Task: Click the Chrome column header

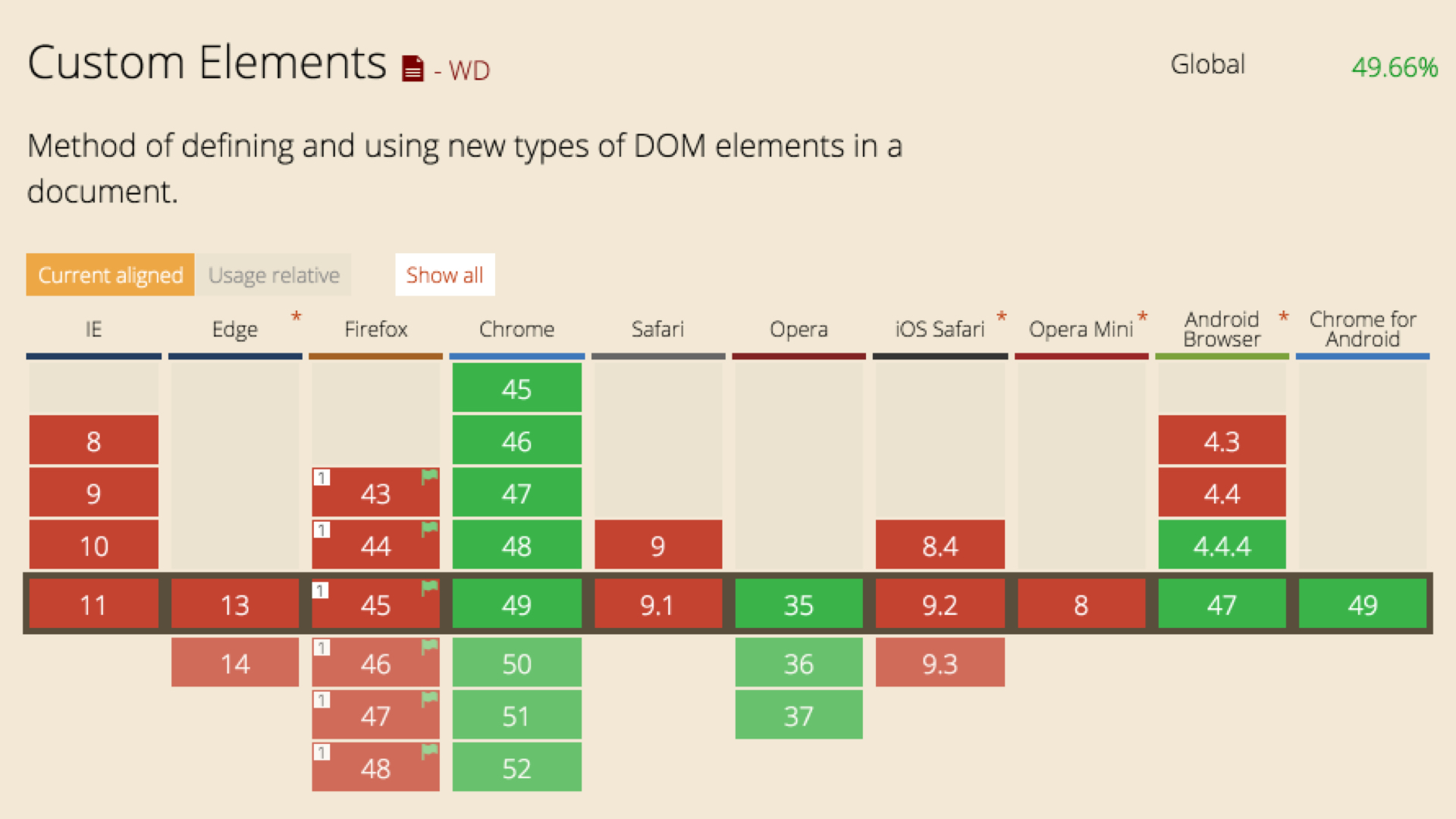Action: (x=516, y=329)
